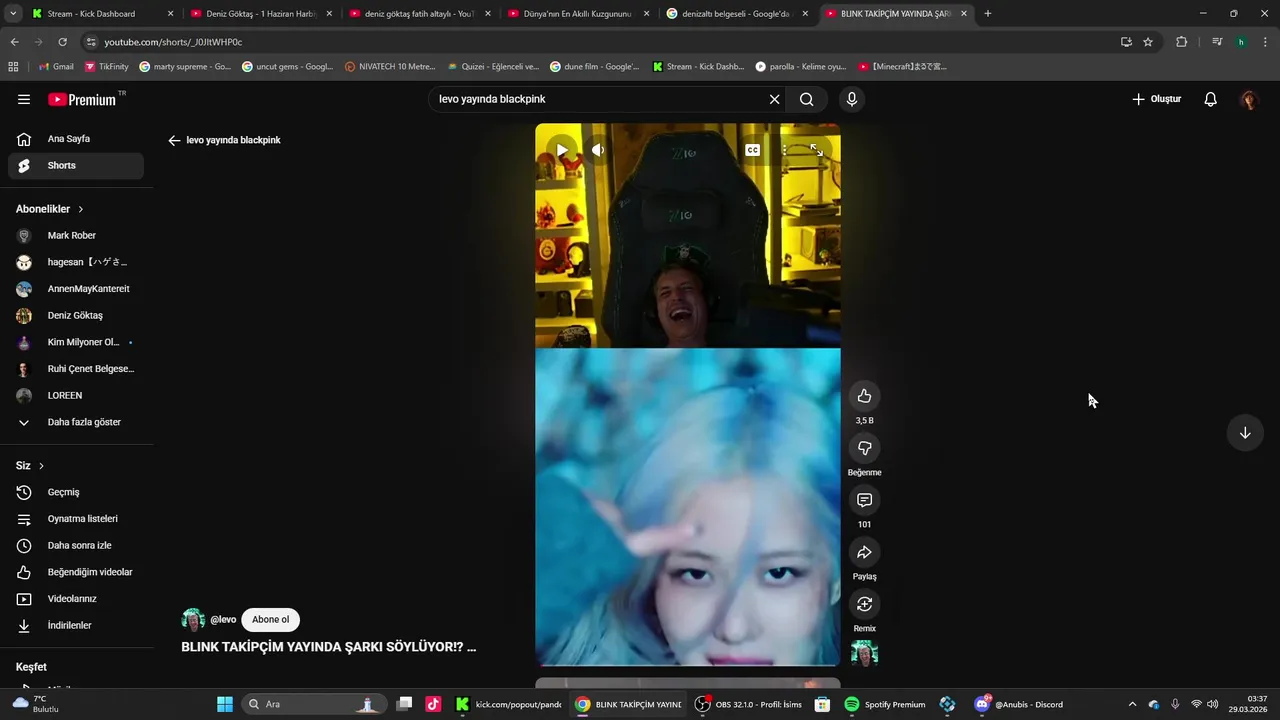1280x720 pixels.
Task: Open LOREEN subscription channel
Action: tap(76, 395)
